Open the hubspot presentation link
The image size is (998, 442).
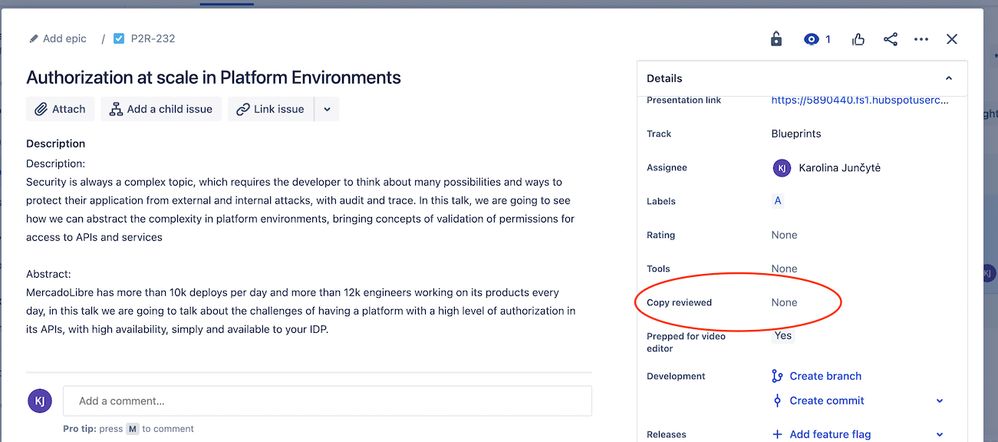860,100
